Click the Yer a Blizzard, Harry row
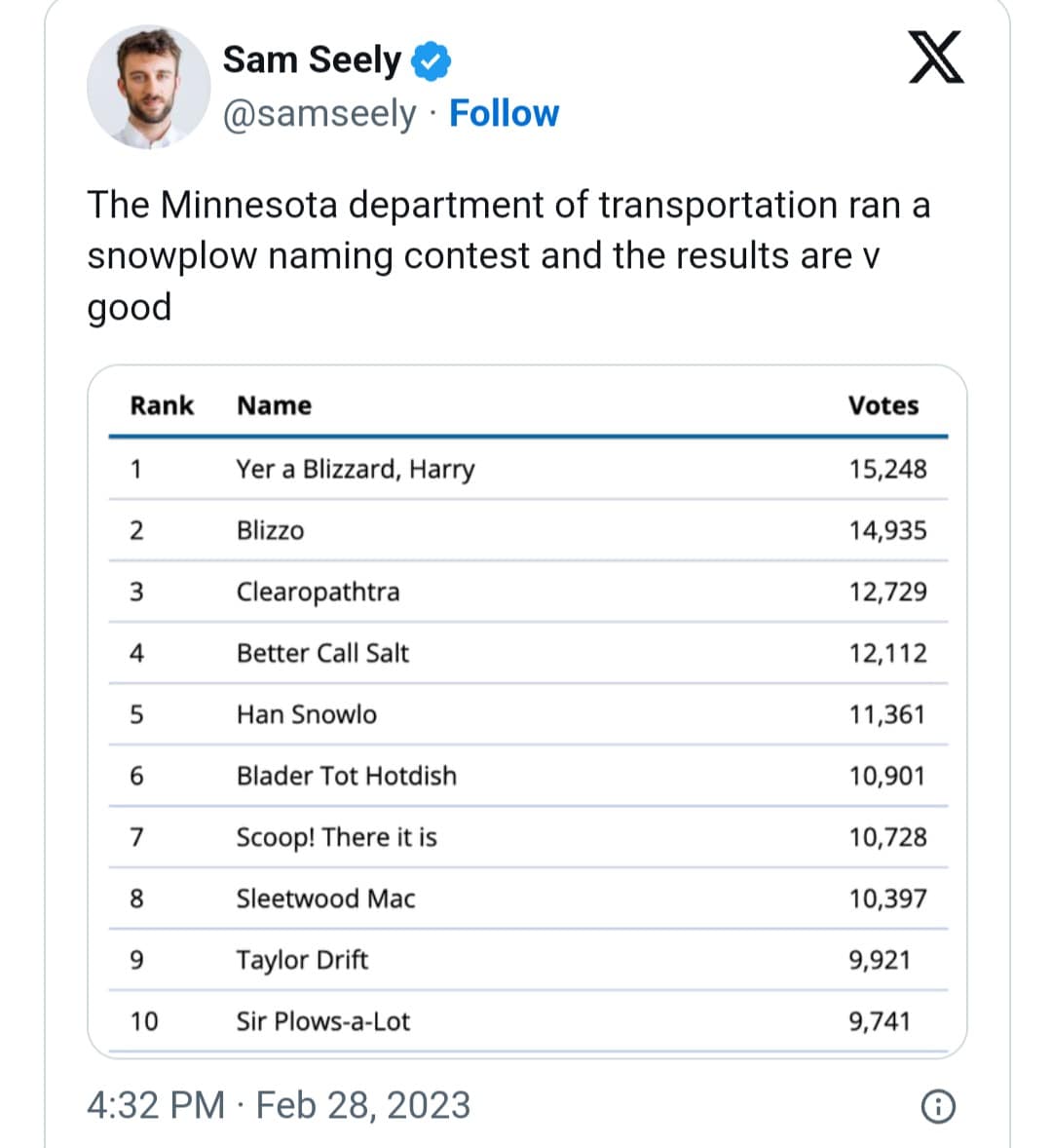The image size is (1052, 1148). 355,470
